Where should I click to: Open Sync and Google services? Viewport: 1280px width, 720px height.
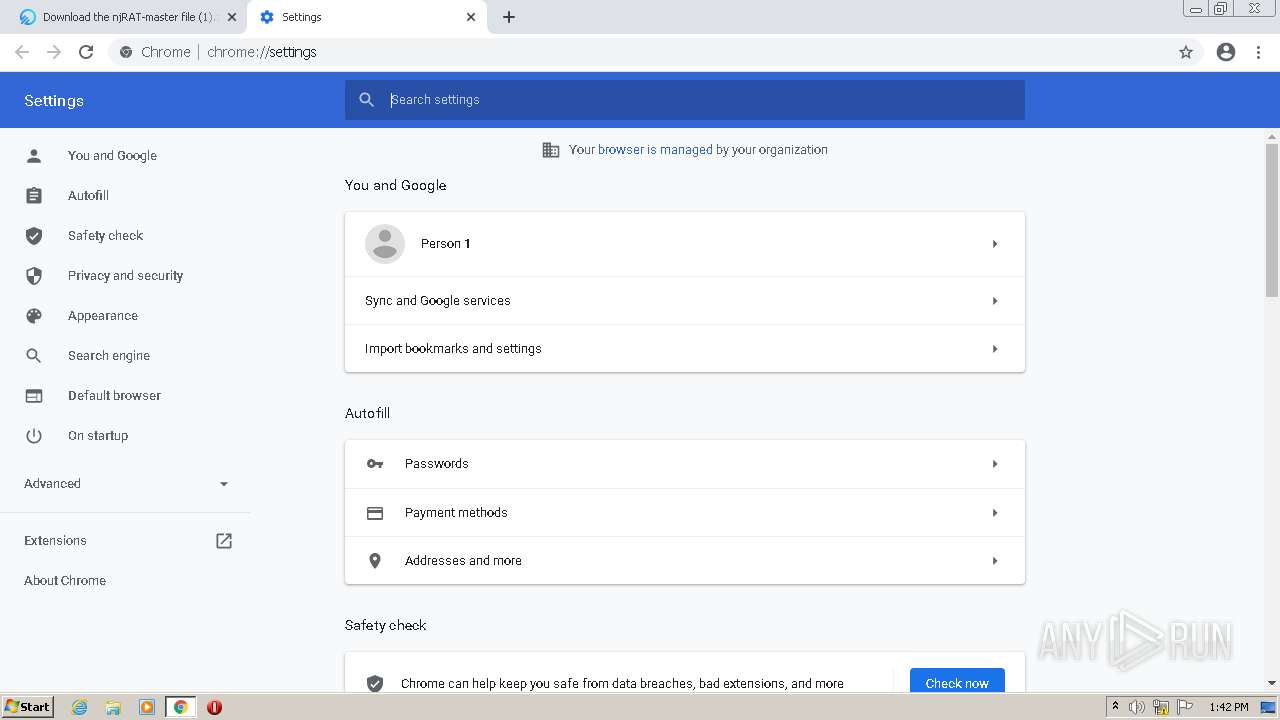click(685, 301)
